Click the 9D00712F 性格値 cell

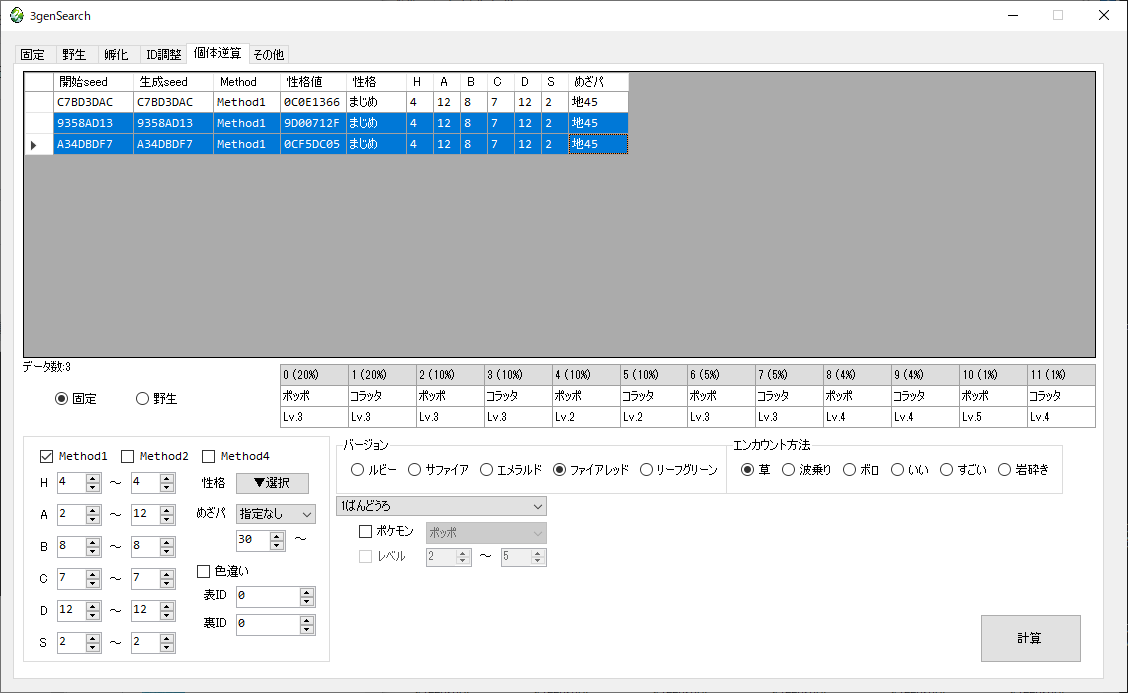point(313,123)
